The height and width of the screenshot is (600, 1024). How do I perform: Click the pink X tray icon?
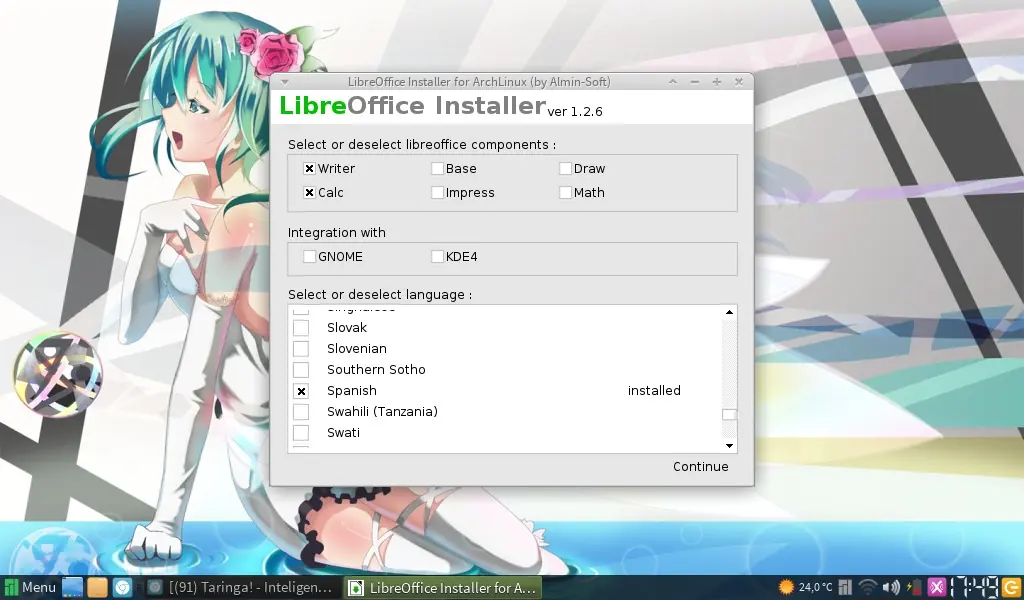coord(936,588)
